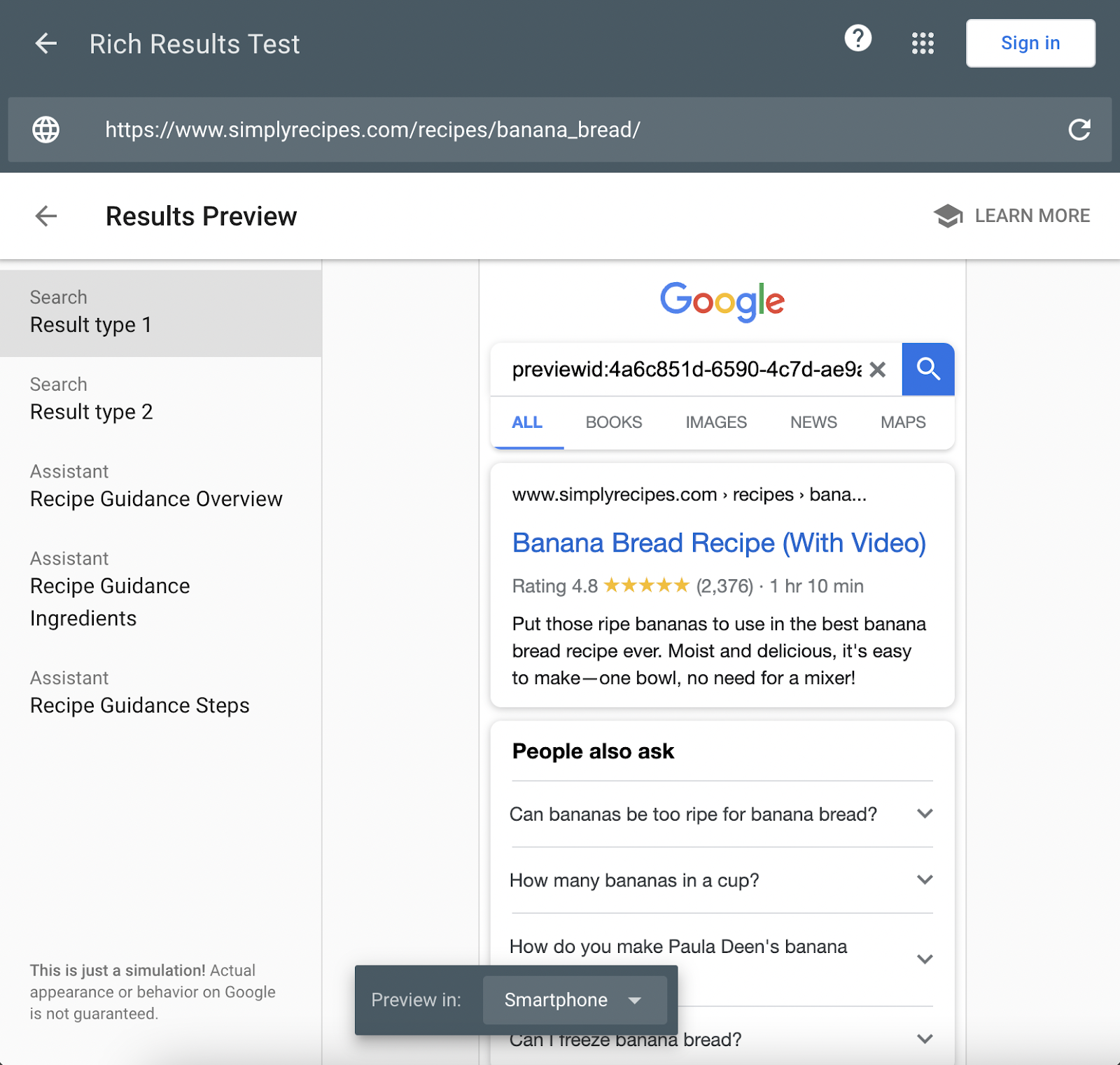Viewport: 1120px width, 1065px height.
Task: Click the graduation cap Learn More icon
Action: click(948, 216)
